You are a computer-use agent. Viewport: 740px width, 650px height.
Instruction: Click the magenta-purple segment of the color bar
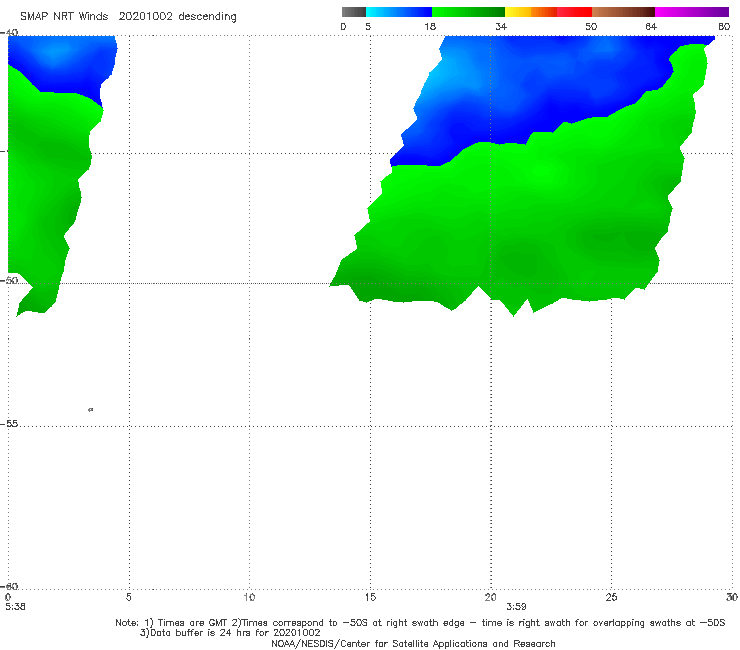692,12
